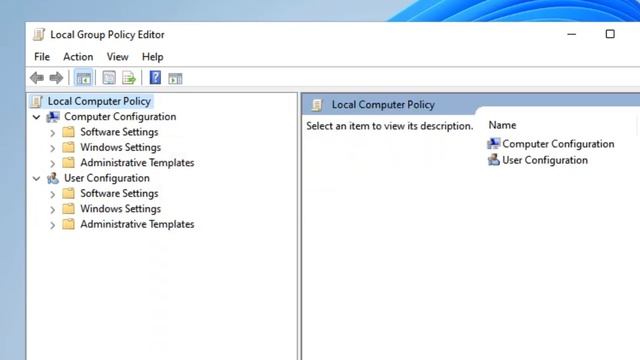Click folder icon of Software Settings under User Configuration

point(69,193)
